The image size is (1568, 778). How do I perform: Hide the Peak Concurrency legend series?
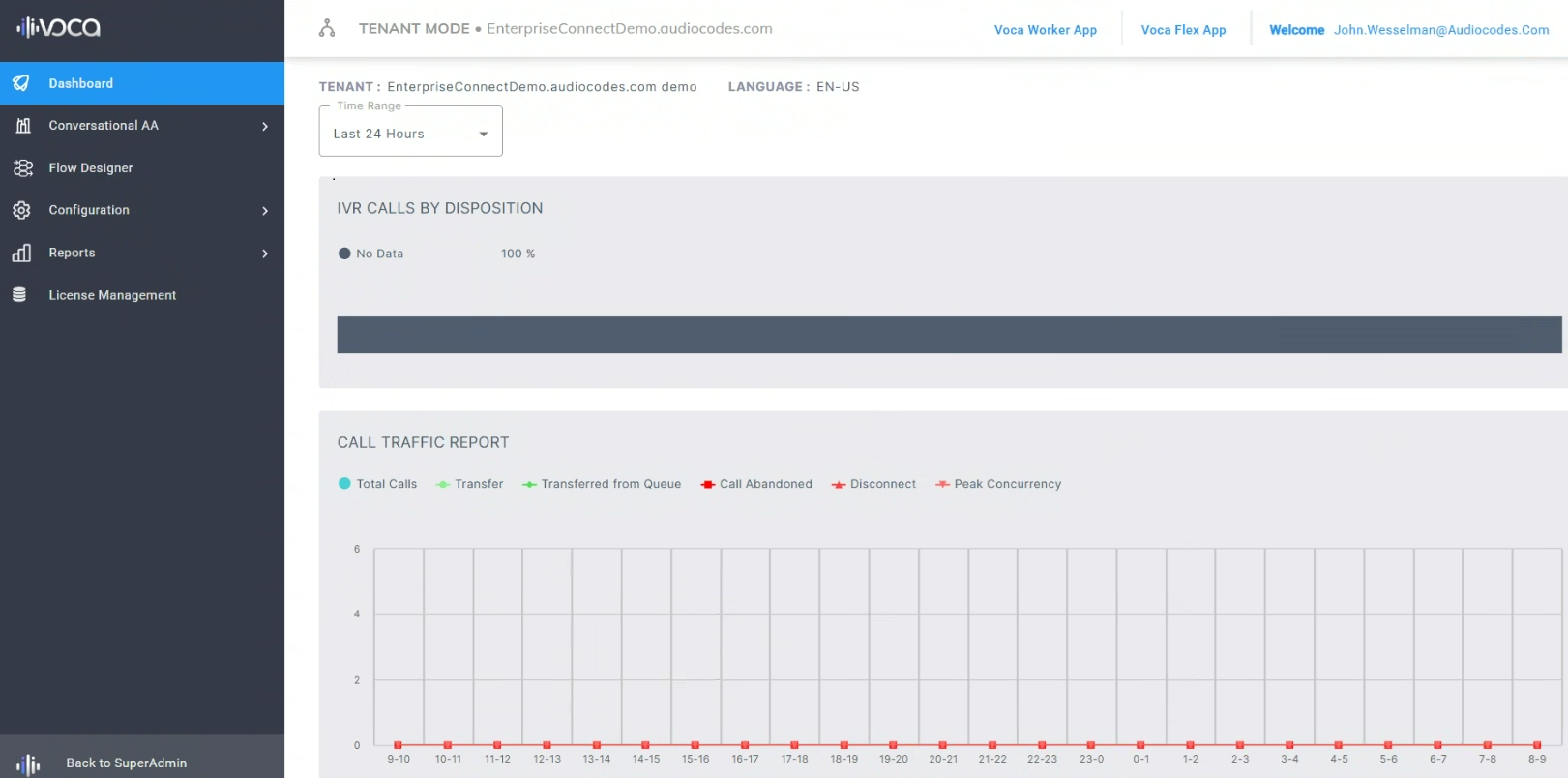[x=997, y=484]
